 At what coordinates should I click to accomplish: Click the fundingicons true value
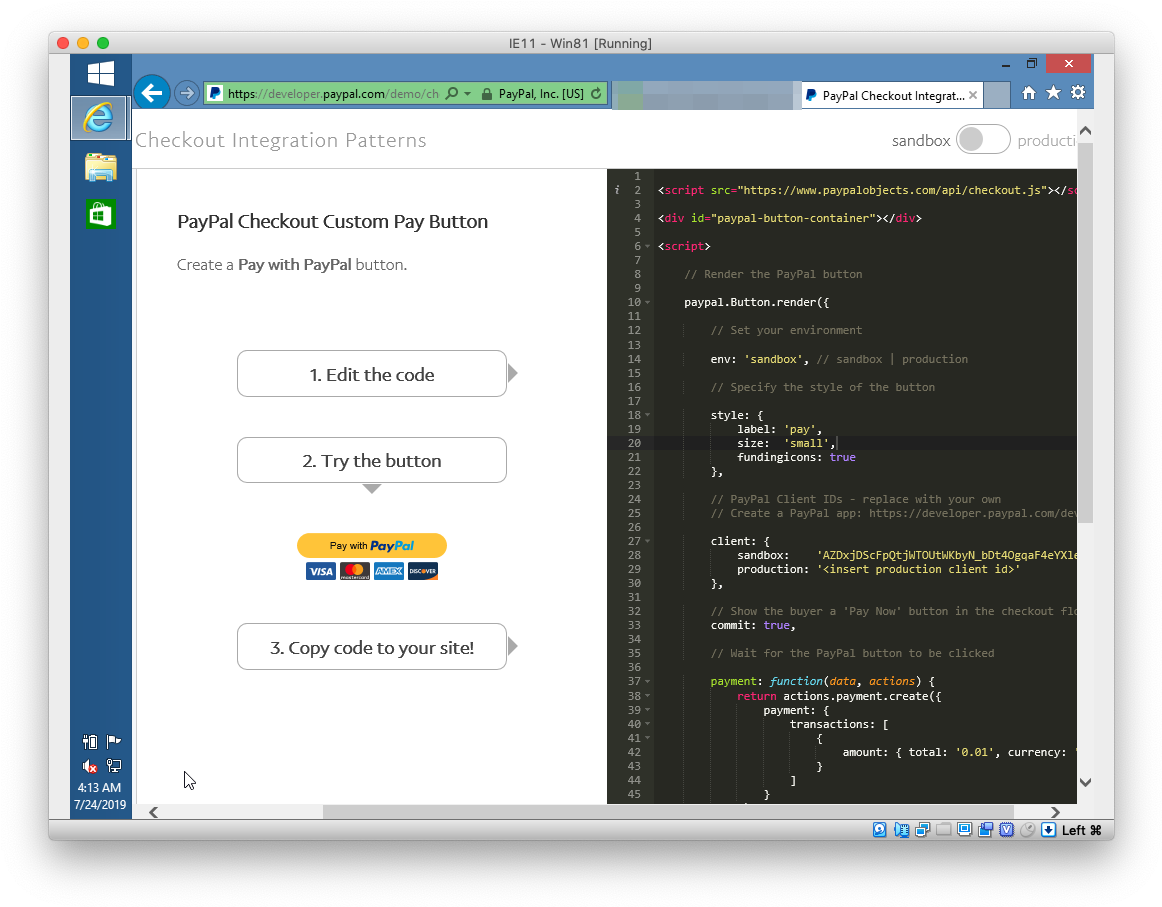tap(843, 457)
